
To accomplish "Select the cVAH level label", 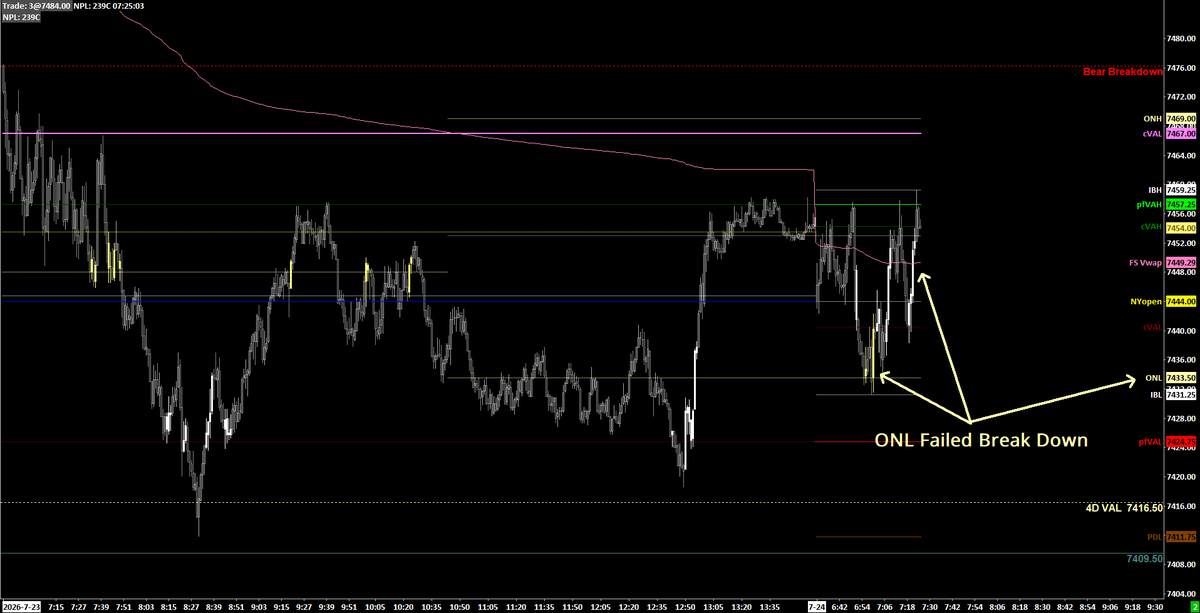I will (x=1152, y=227).
